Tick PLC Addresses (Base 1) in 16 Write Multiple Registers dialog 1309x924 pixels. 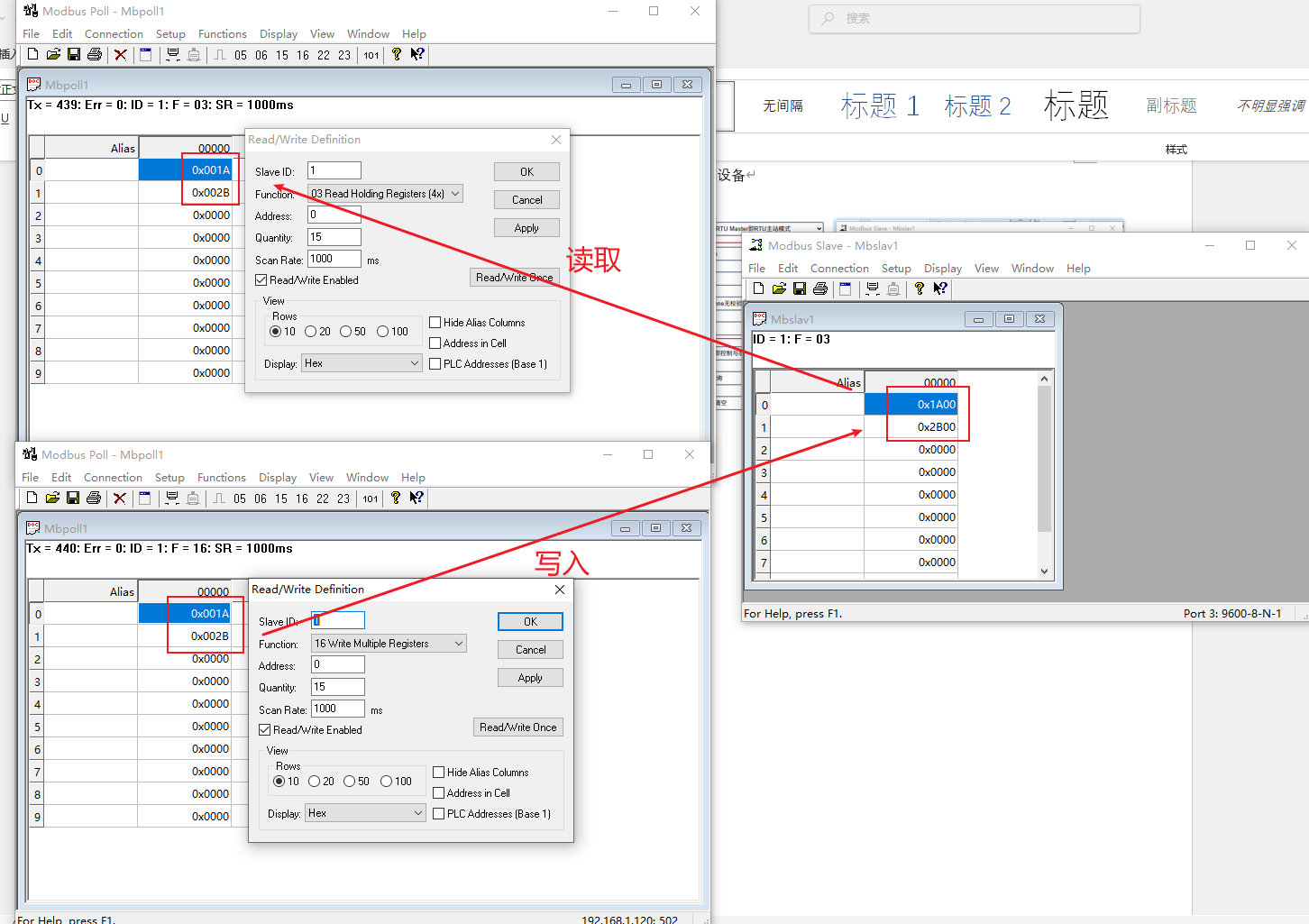[439, 814]
